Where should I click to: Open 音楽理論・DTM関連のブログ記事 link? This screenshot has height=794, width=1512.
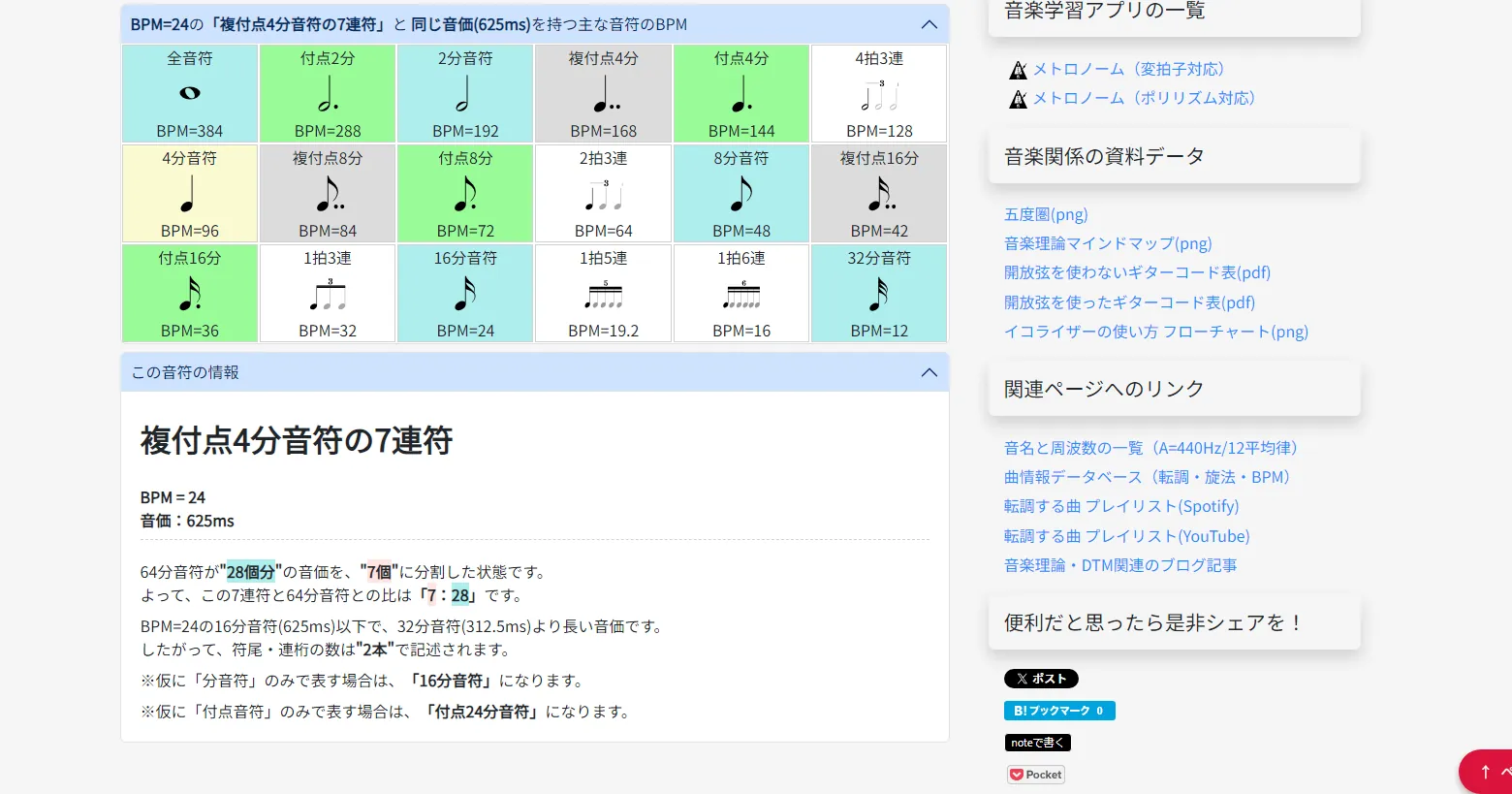(1120, 565)
